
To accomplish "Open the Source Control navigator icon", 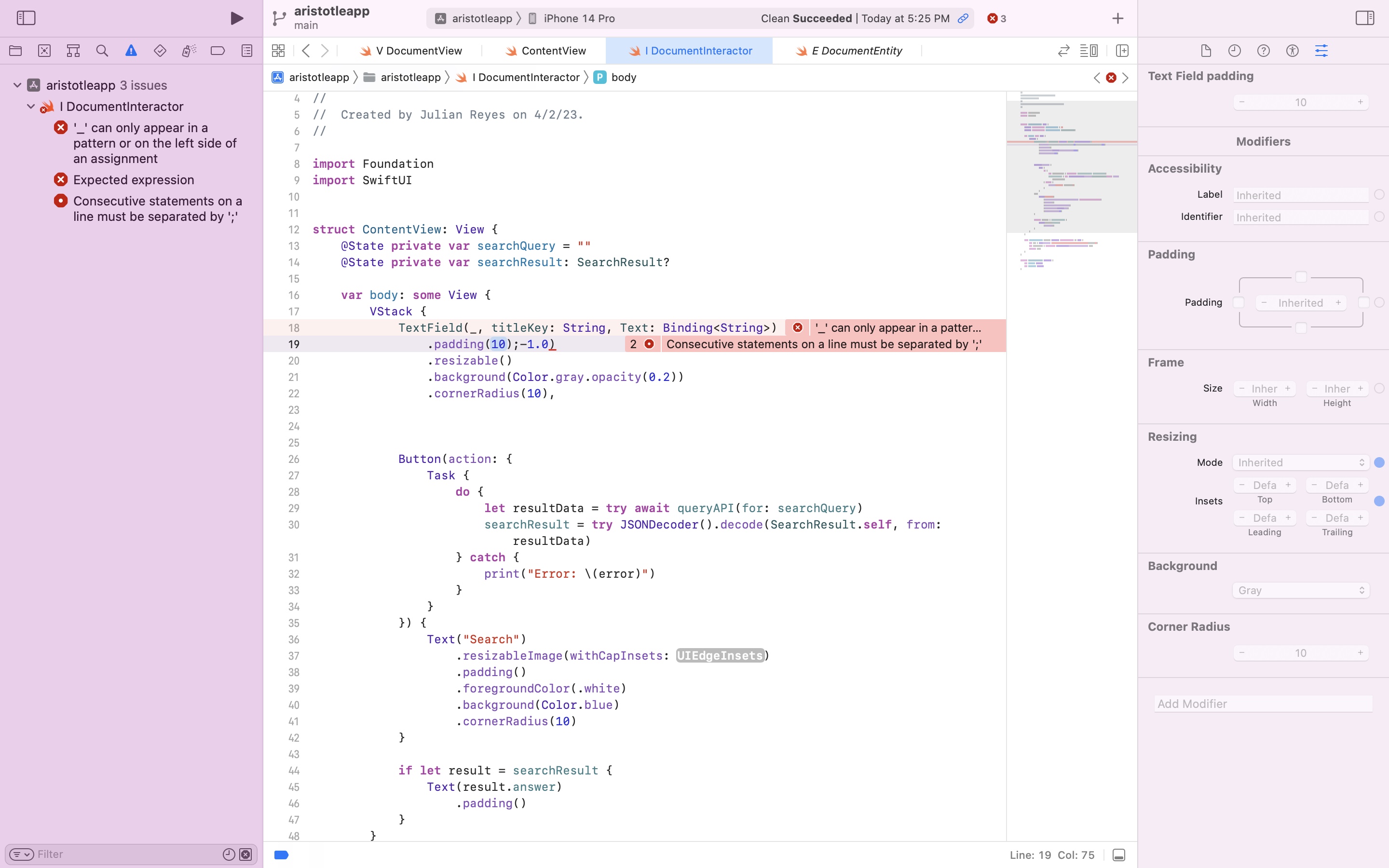I will [44, 51].
